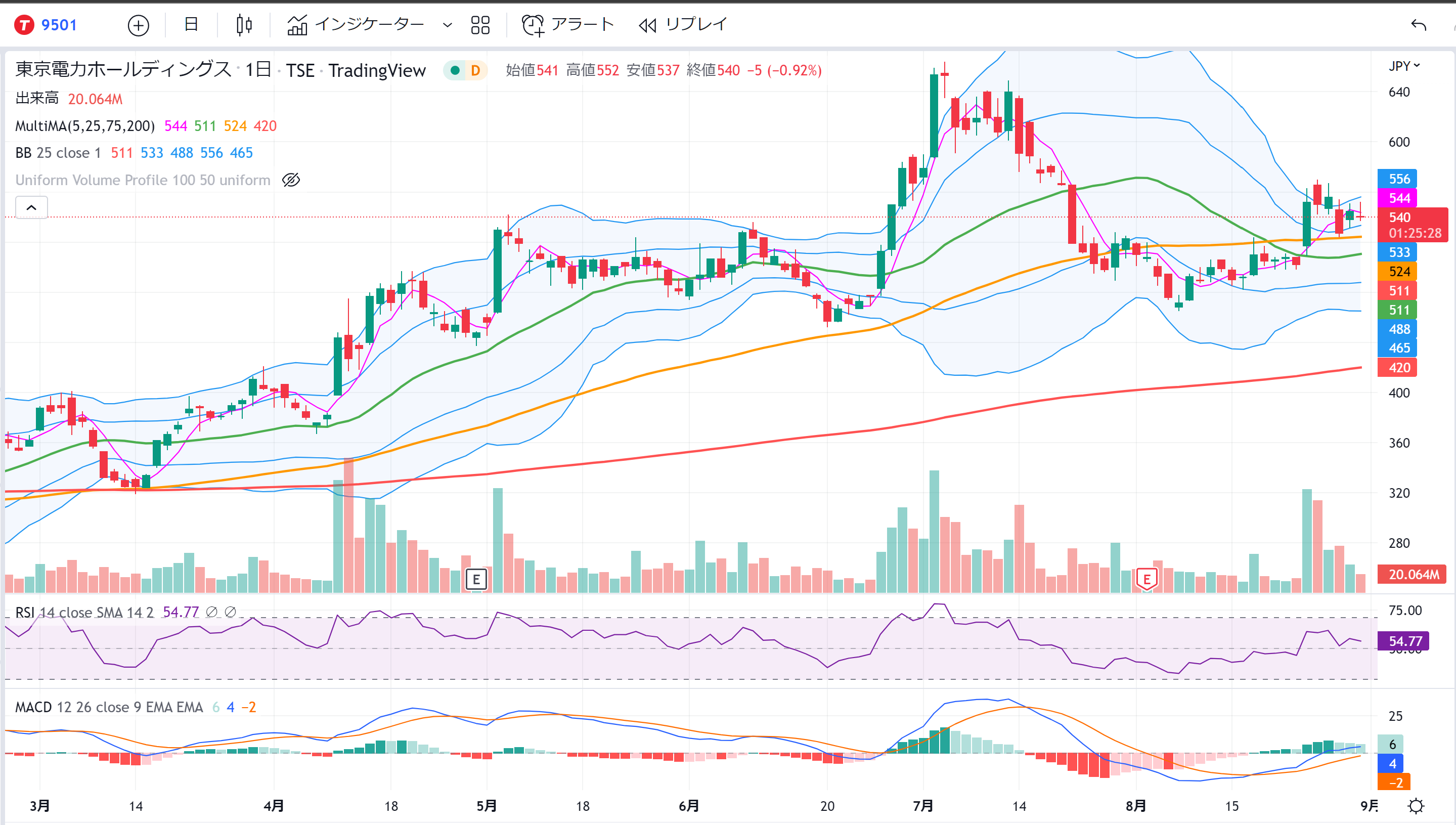Click the 640 price scale label

coord(1399,93)
